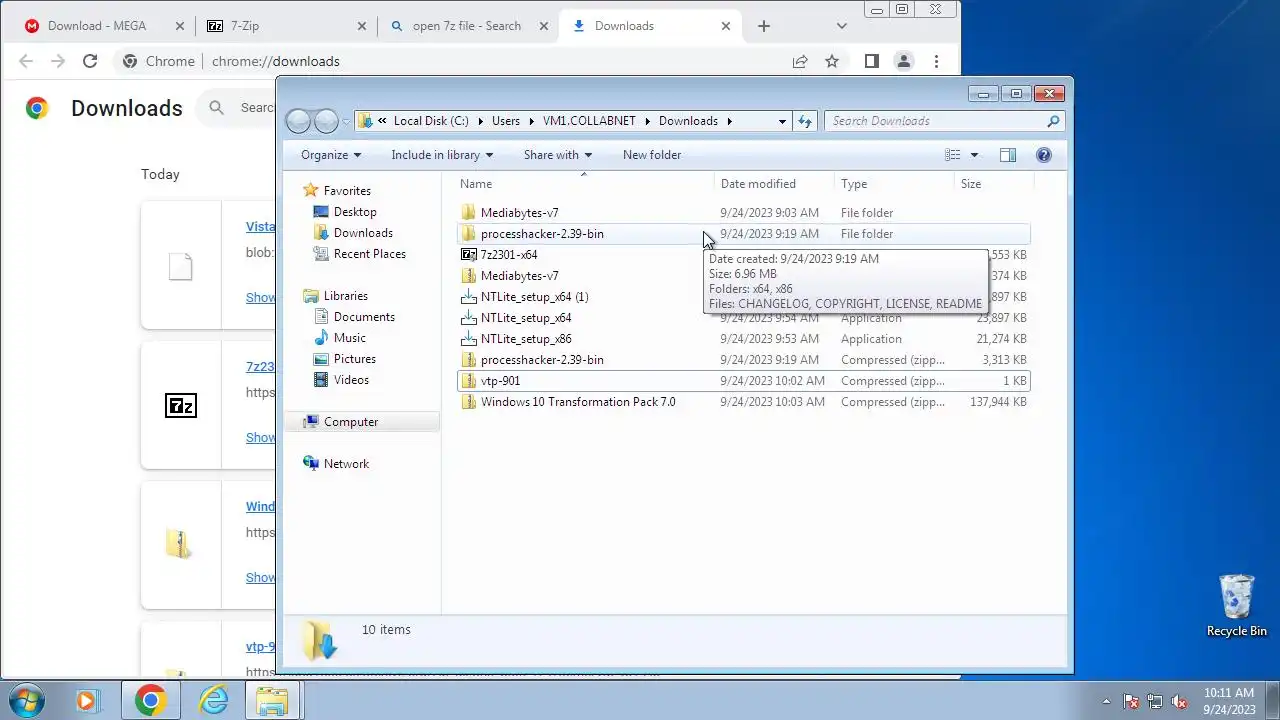Select Pictures under Libraries
This screenshot has height=720, width=1280.
pyautogui.click(x=355, y=359)
